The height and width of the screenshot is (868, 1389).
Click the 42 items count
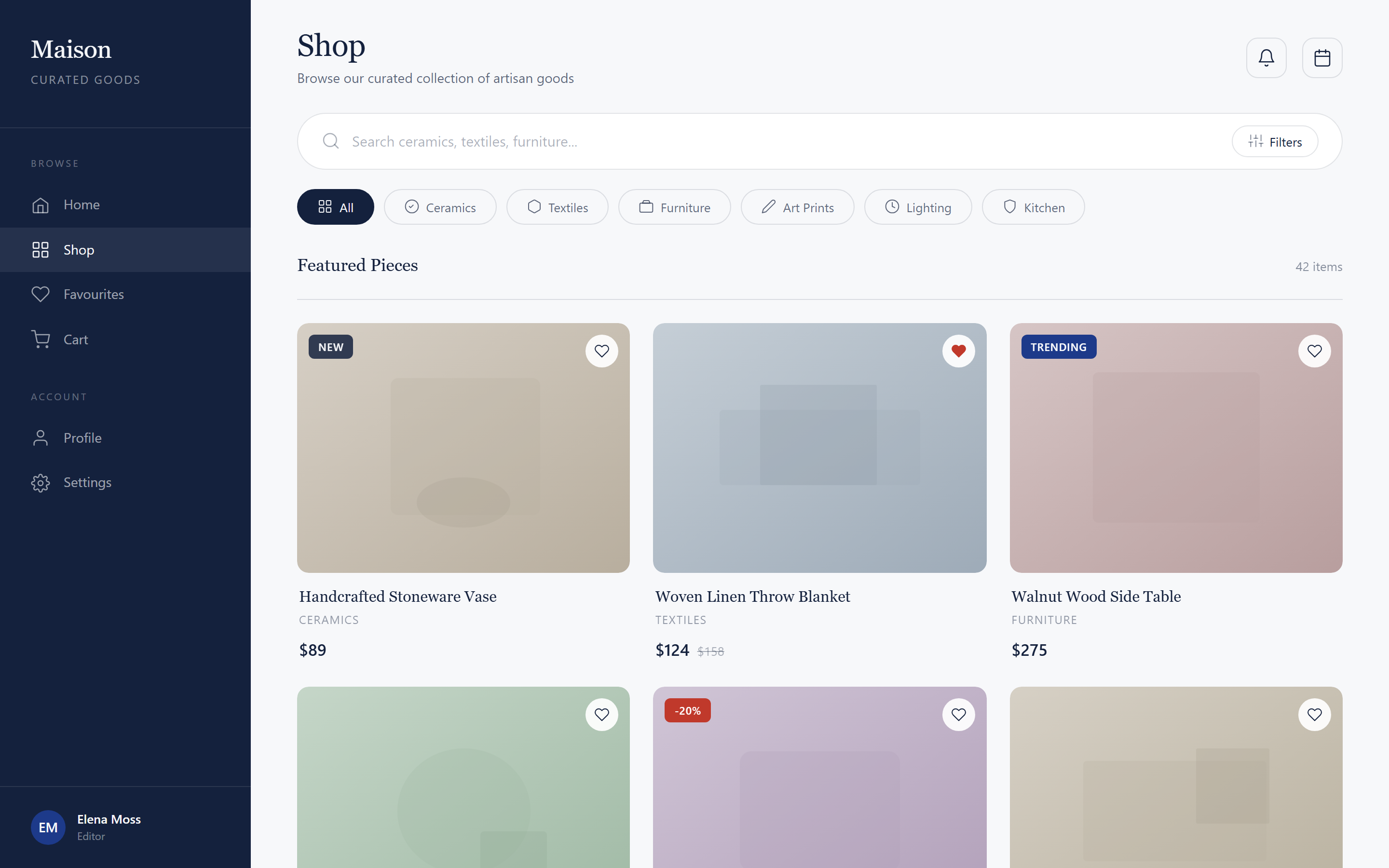[1319, 267]
